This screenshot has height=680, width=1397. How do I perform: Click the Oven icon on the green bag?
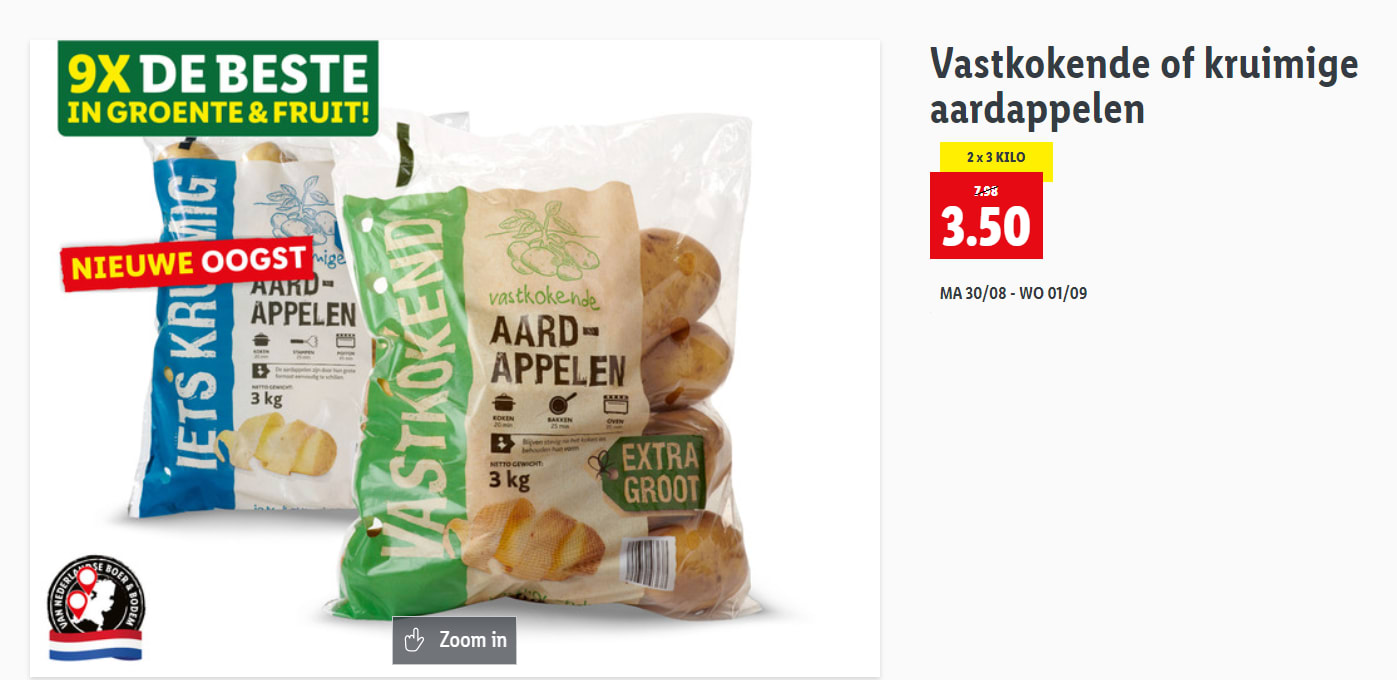pyautogui.click(x=613, y=405)
